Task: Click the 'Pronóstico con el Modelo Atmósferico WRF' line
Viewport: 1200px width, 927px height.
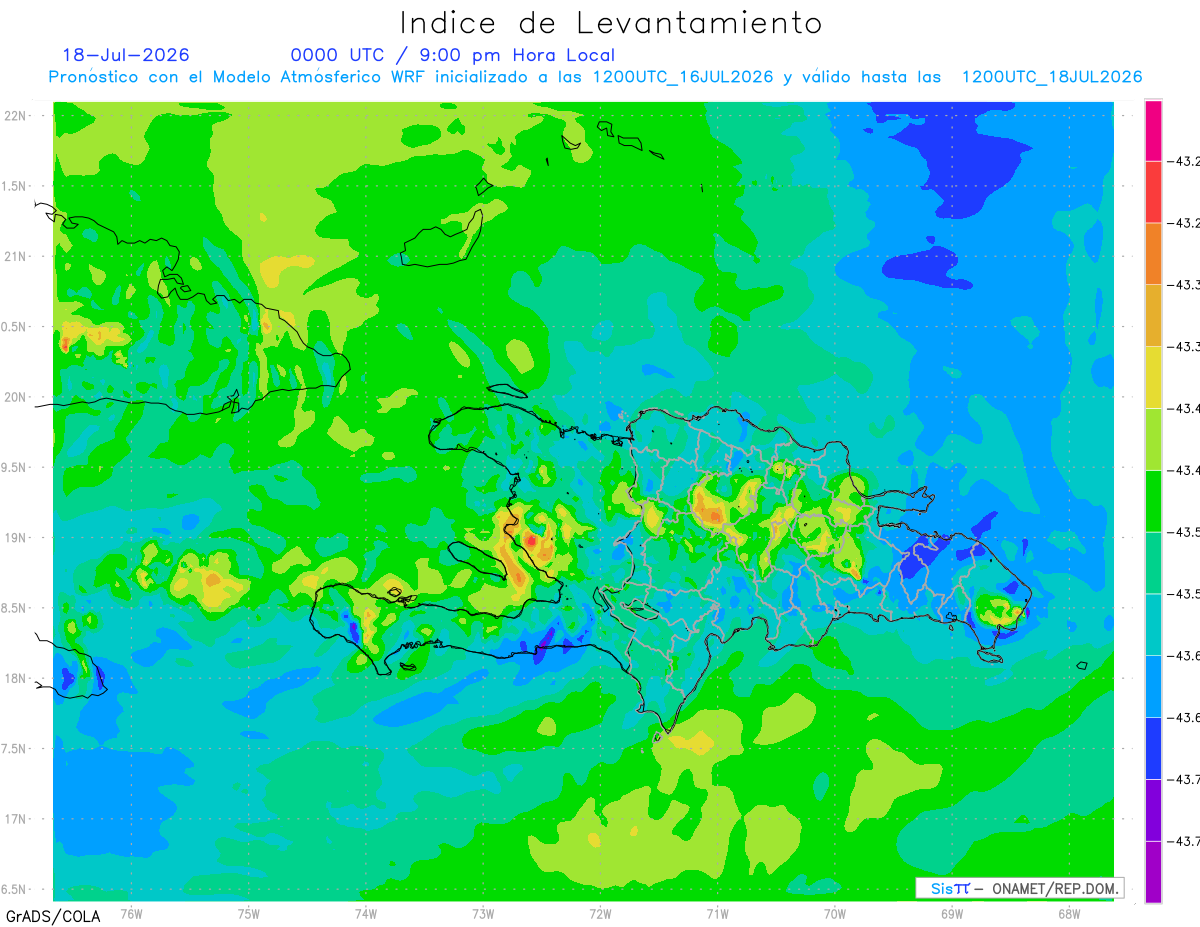Action: click(595, 77)
